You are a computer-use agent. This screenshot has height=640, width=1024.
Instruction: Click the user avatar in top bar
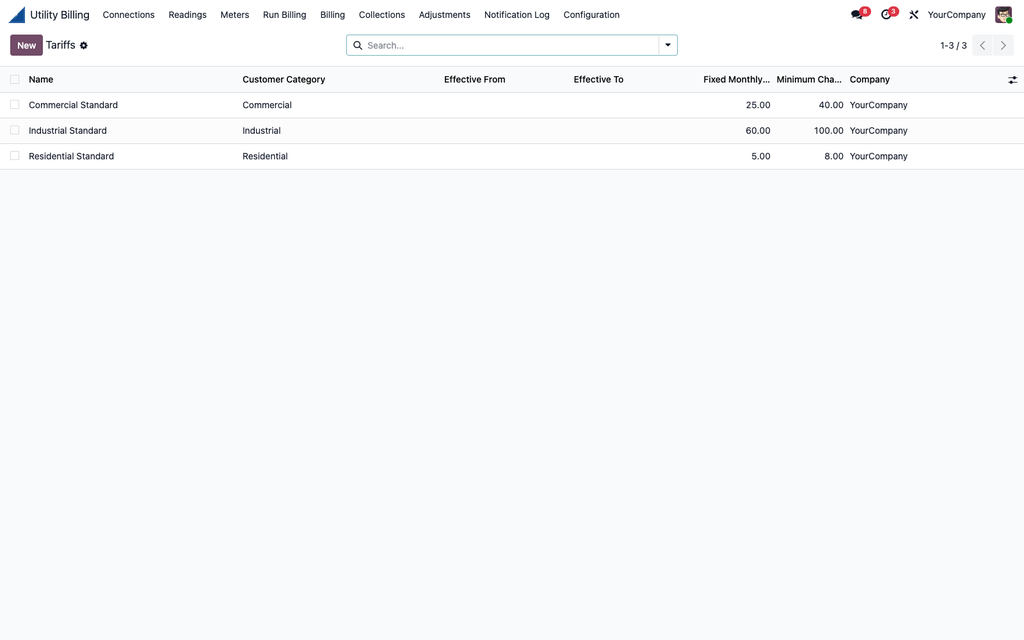(1003, 14)
